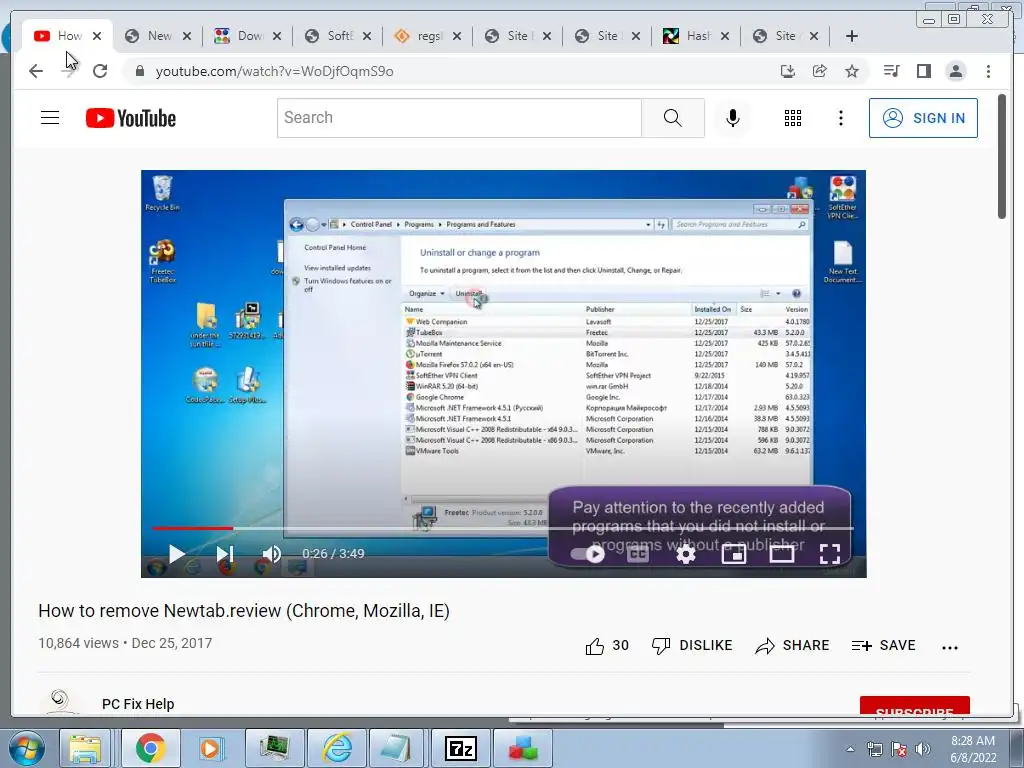
Task: Click the DISLIKE button
Action: (x=692, y=646)
